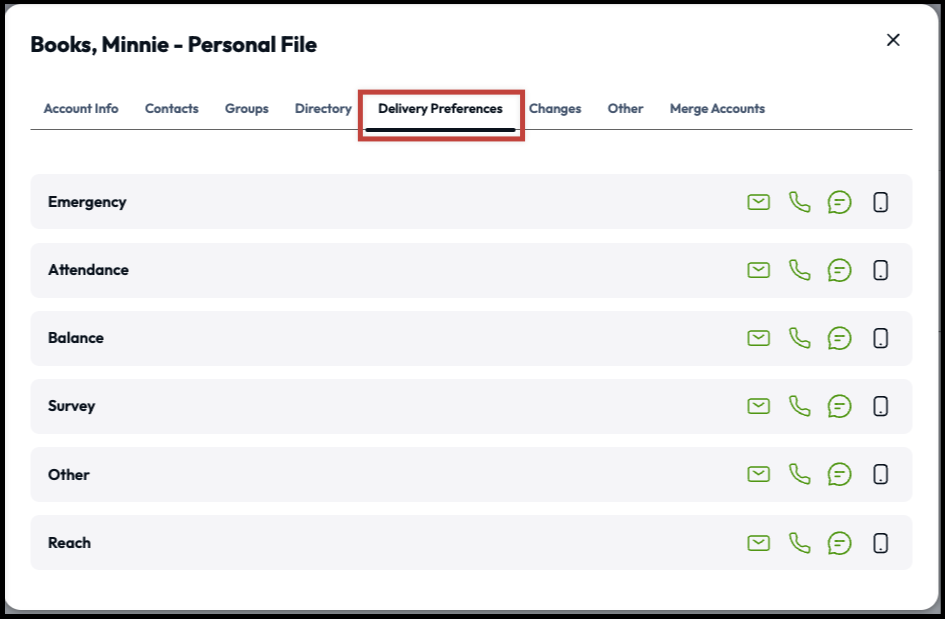945x619 pixels.
Task: Click the phone icon in the Emergency row
Action: 800,201
